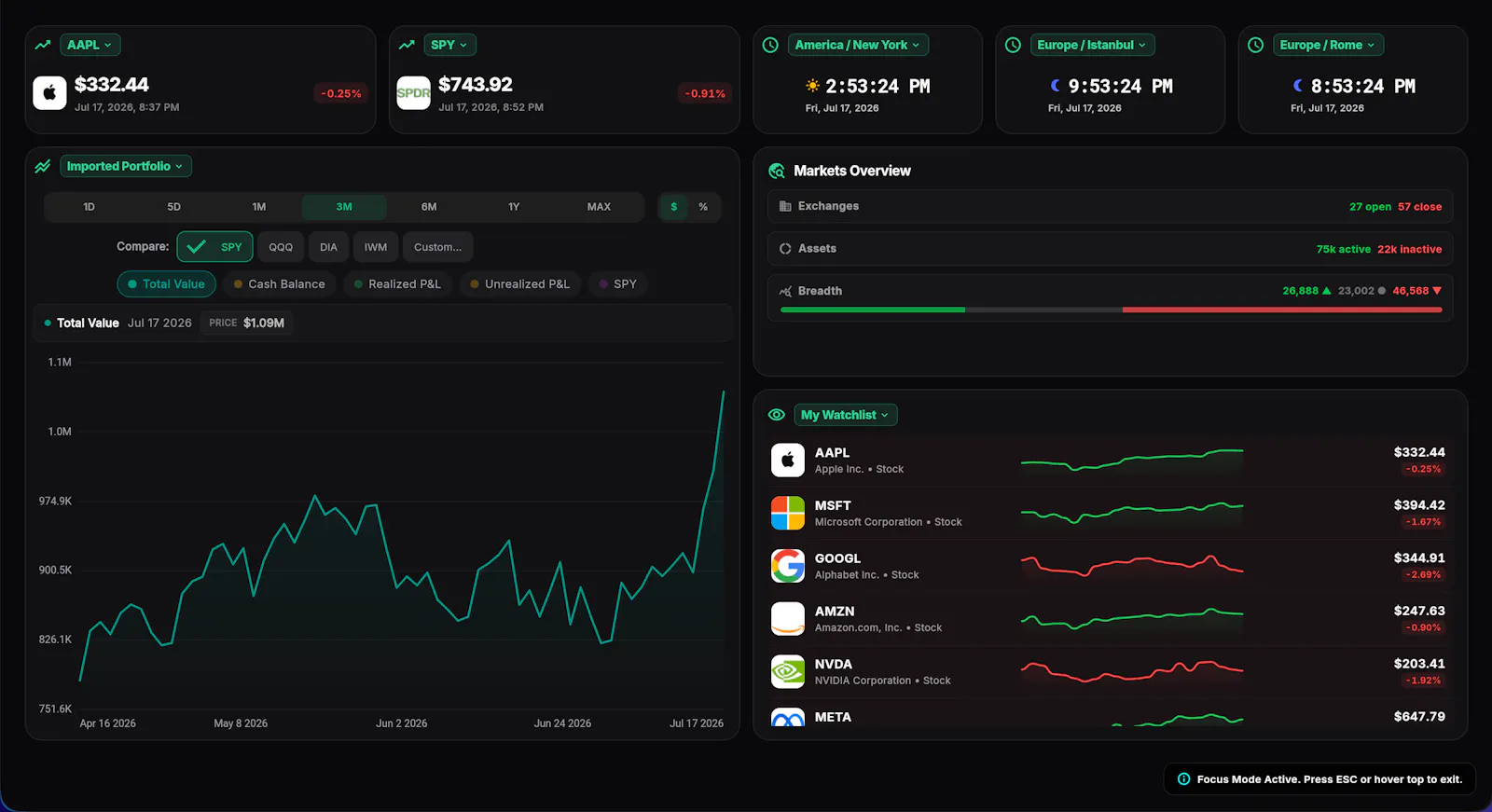Click the info icon in Focus Mode notice
The width and height of the screenshot is (1492, 812).
click(x=1183, y=779)
